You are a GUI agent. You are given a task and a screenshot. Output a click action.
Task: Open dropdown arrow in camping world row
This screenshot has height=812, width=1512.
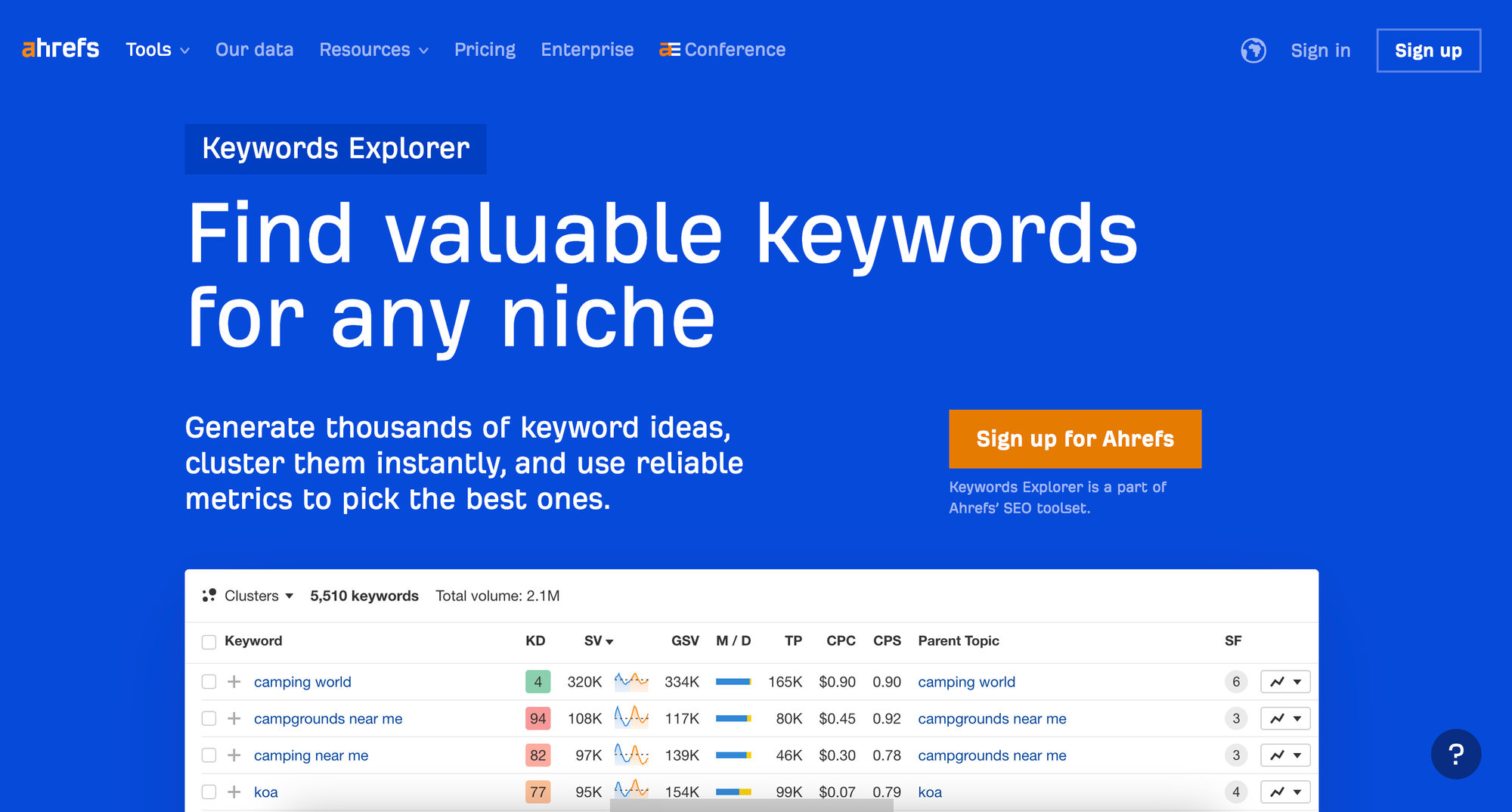point(1297,682)
